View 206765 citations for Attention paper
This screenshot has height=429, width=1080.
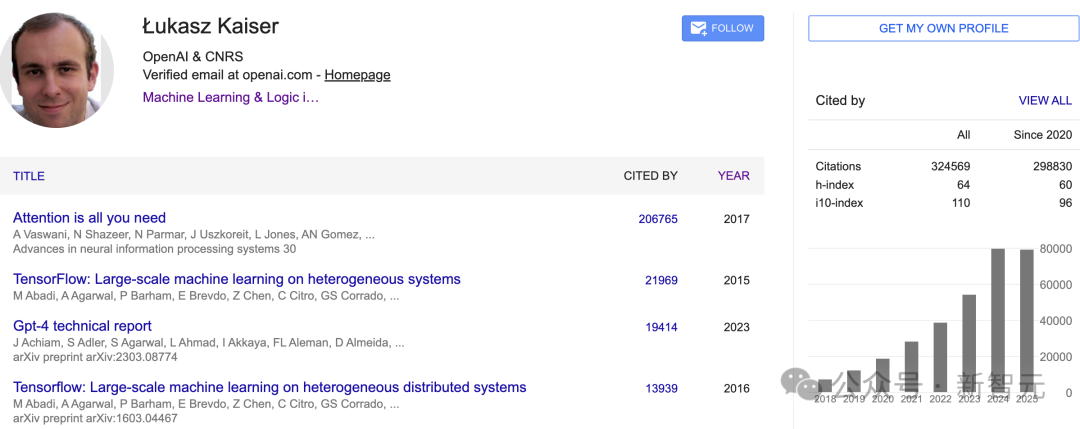[x=658, y=219]
